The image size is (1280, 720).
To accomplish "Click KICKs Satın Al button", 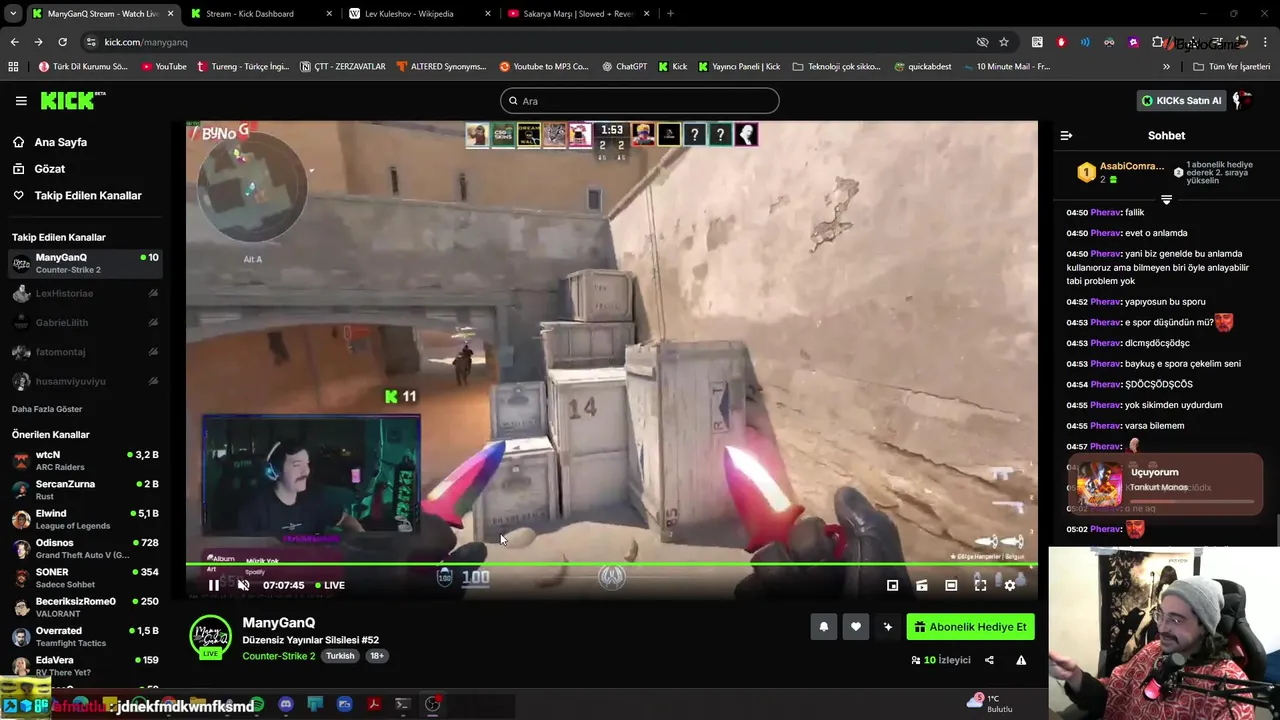I will click(x=1182, y=101).
